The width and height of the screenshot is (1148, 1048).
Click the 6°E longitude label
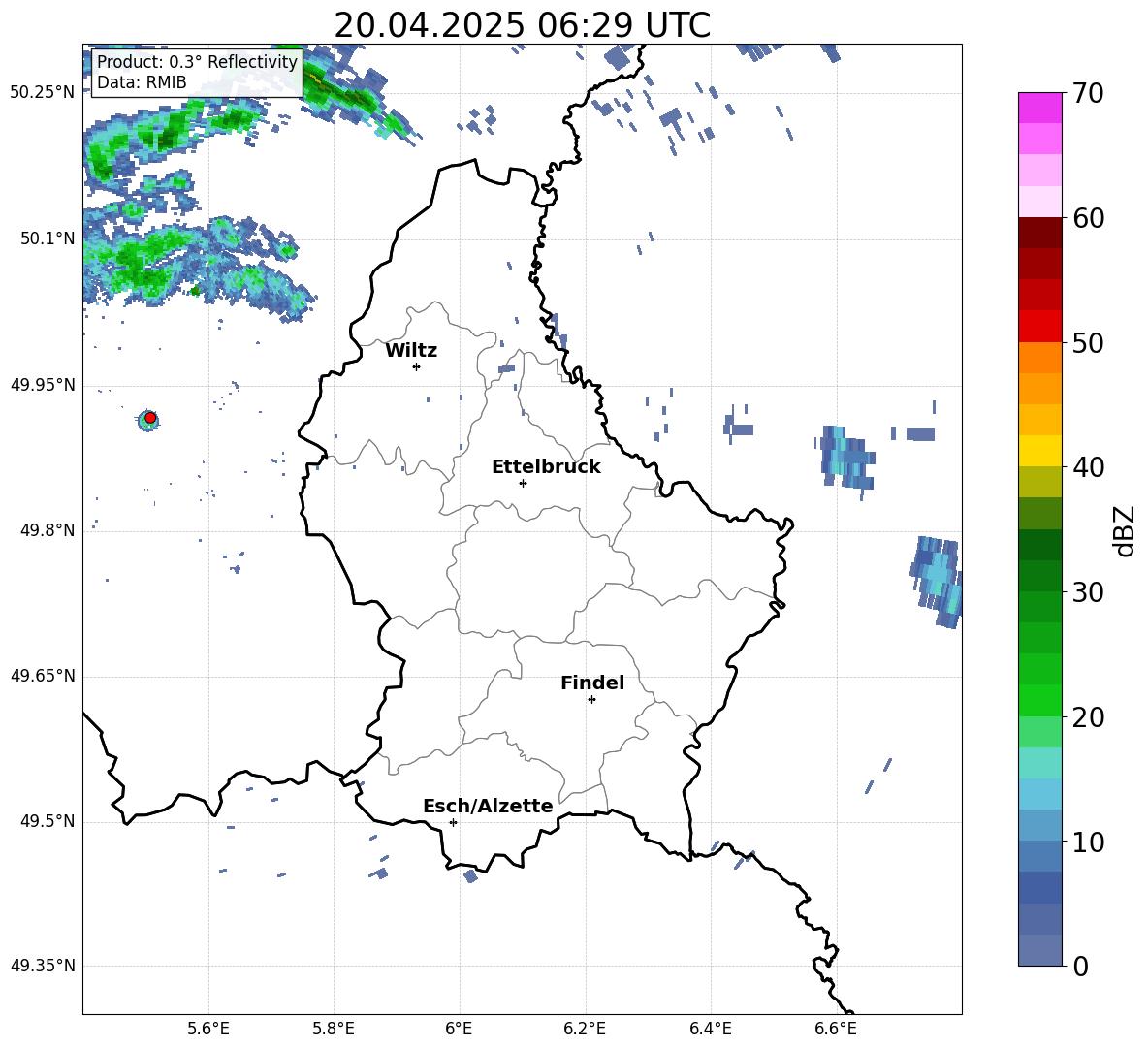point(459,1029)
